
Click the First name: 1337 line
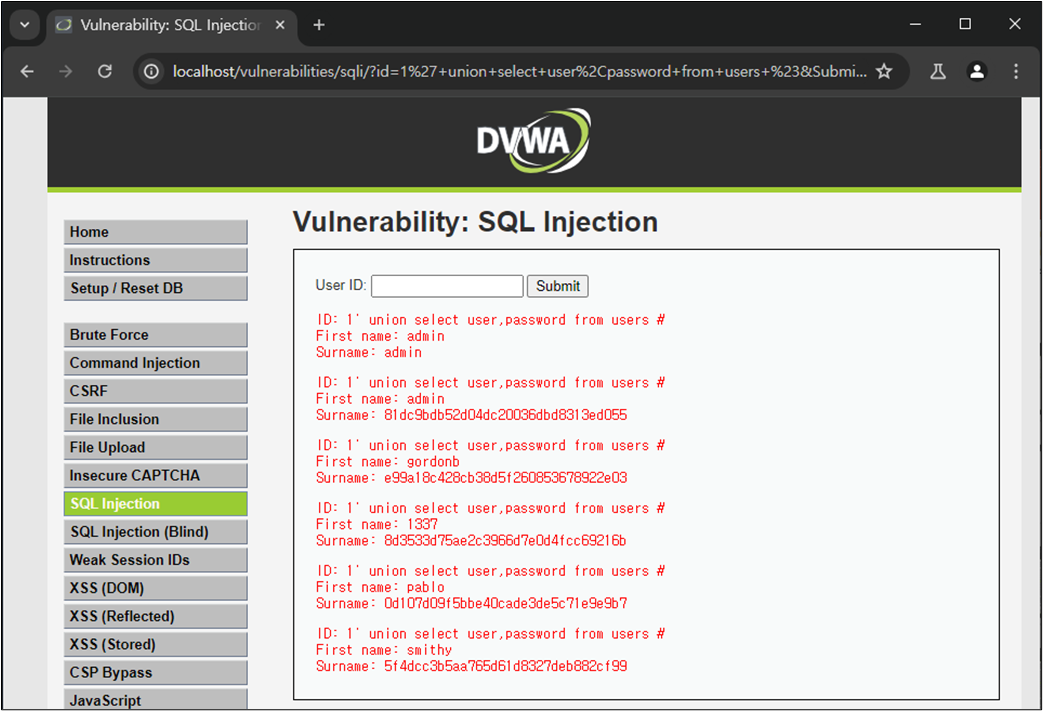point(376,524)
